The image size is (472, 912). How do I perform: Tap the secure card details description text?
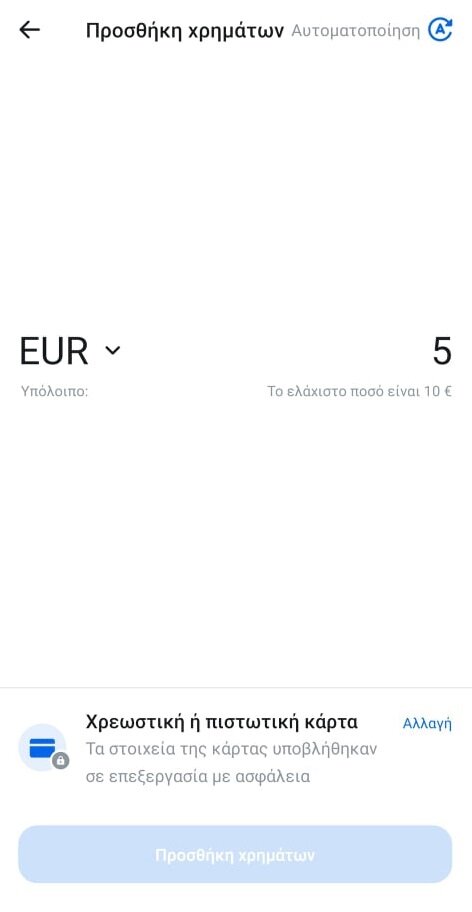pos(231,762)
